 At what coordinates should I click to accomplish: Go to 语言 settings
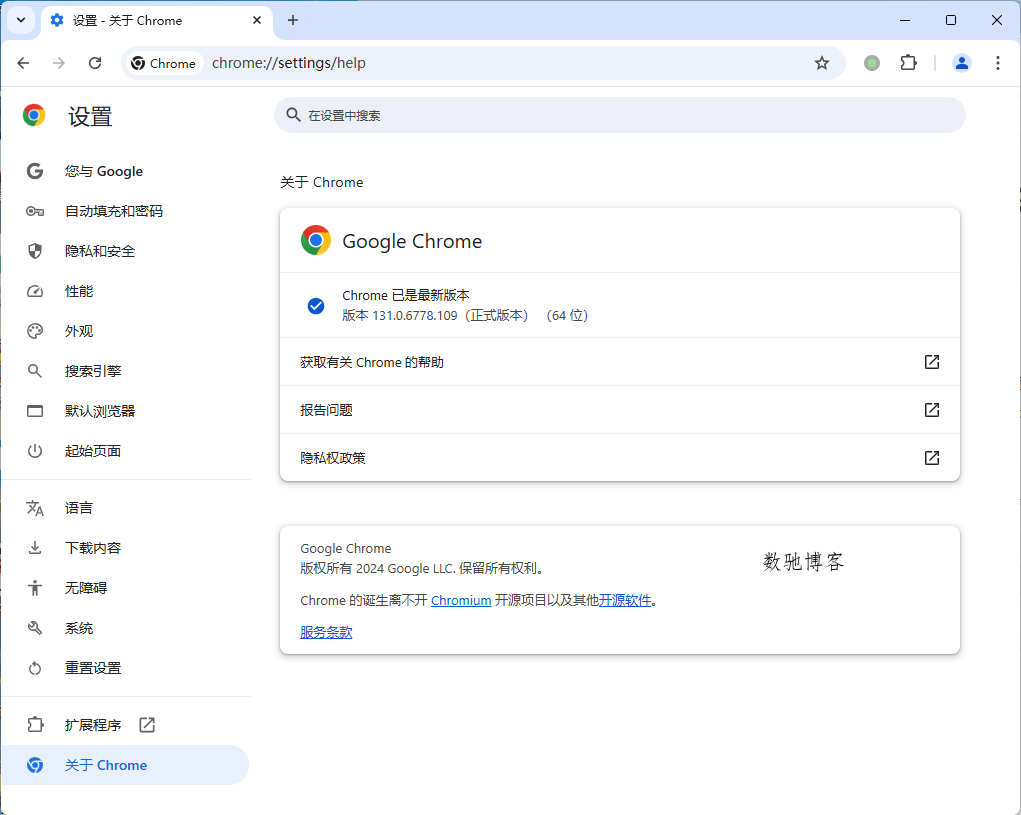click(x=126, y=508)
